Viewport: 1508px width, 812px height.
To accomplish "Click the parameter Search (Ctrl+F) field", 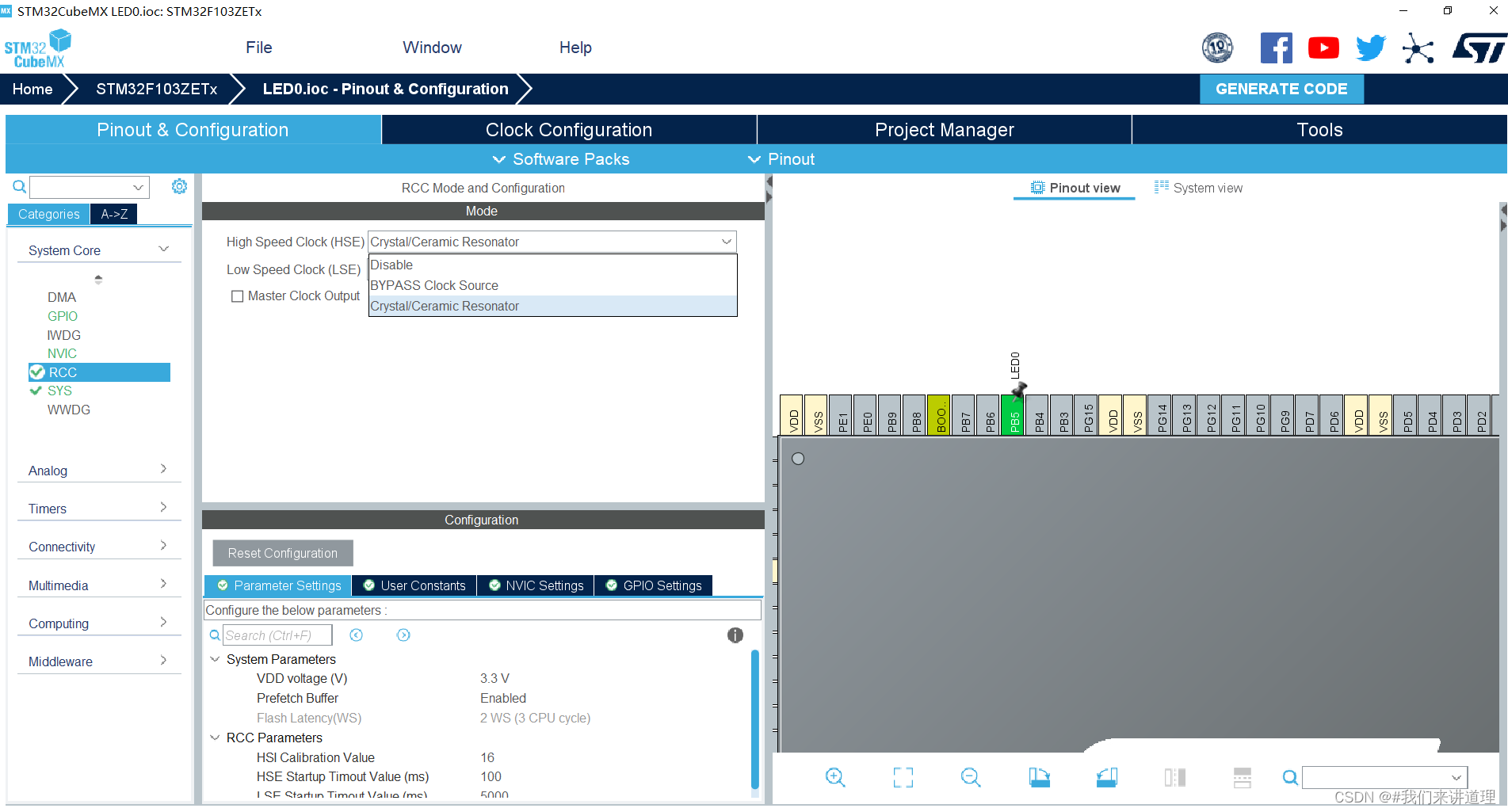I will click(x=277, y=635).
